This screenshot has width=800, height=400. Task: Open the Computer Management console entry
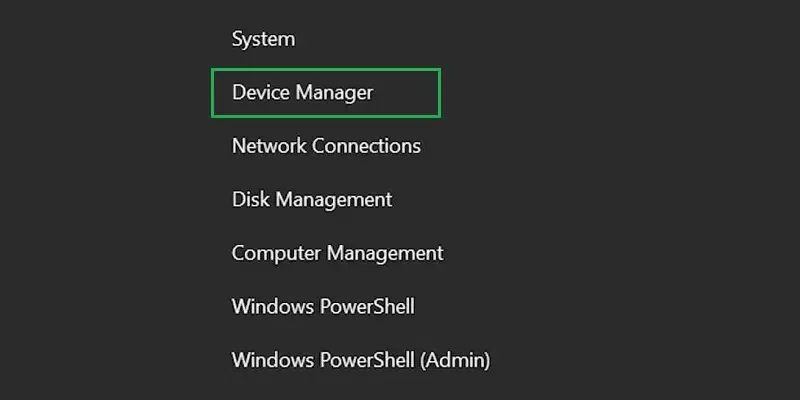tap(337, 253)
